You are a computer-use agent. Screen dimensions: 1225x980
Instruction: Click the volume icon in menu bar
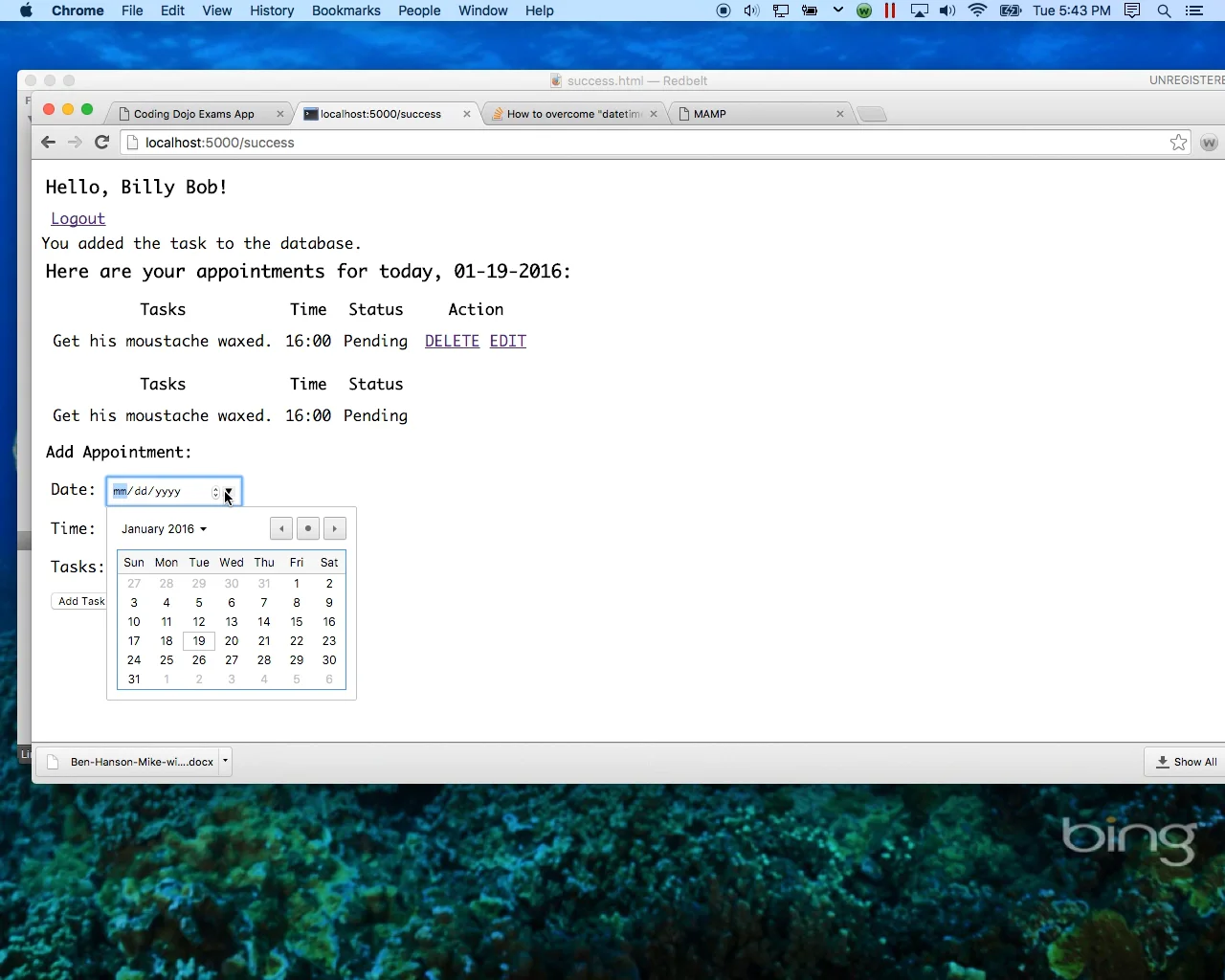(947, 11)
